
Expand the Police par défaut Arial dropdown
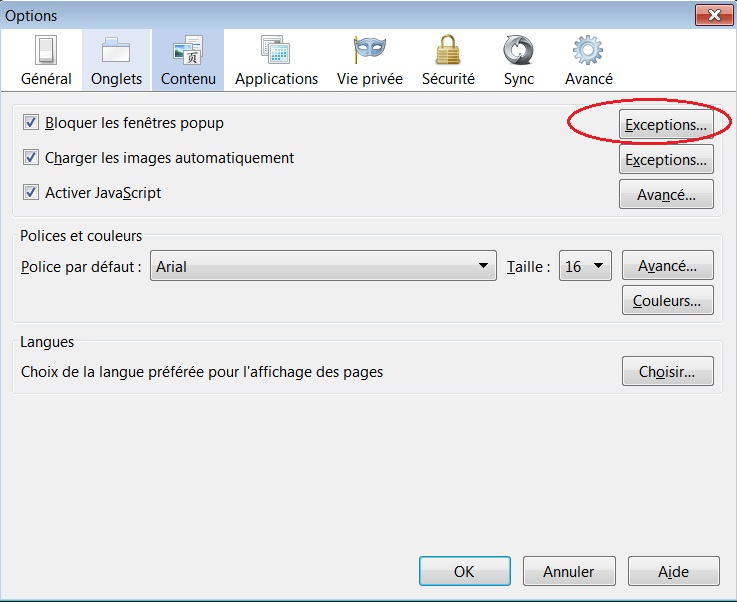(323, 266)
